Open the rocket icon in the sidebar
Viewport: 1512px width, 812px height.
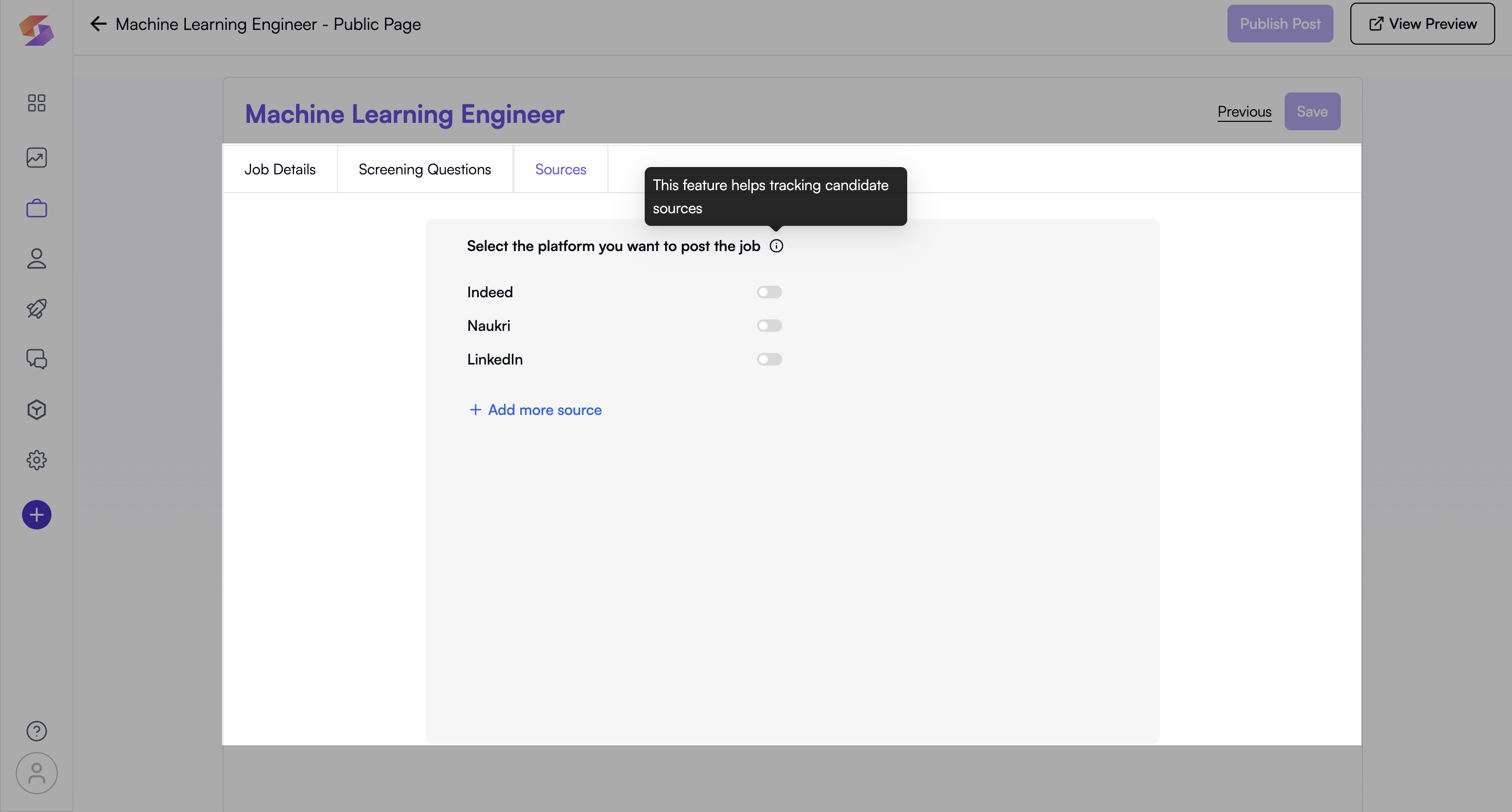click(36, 309)
